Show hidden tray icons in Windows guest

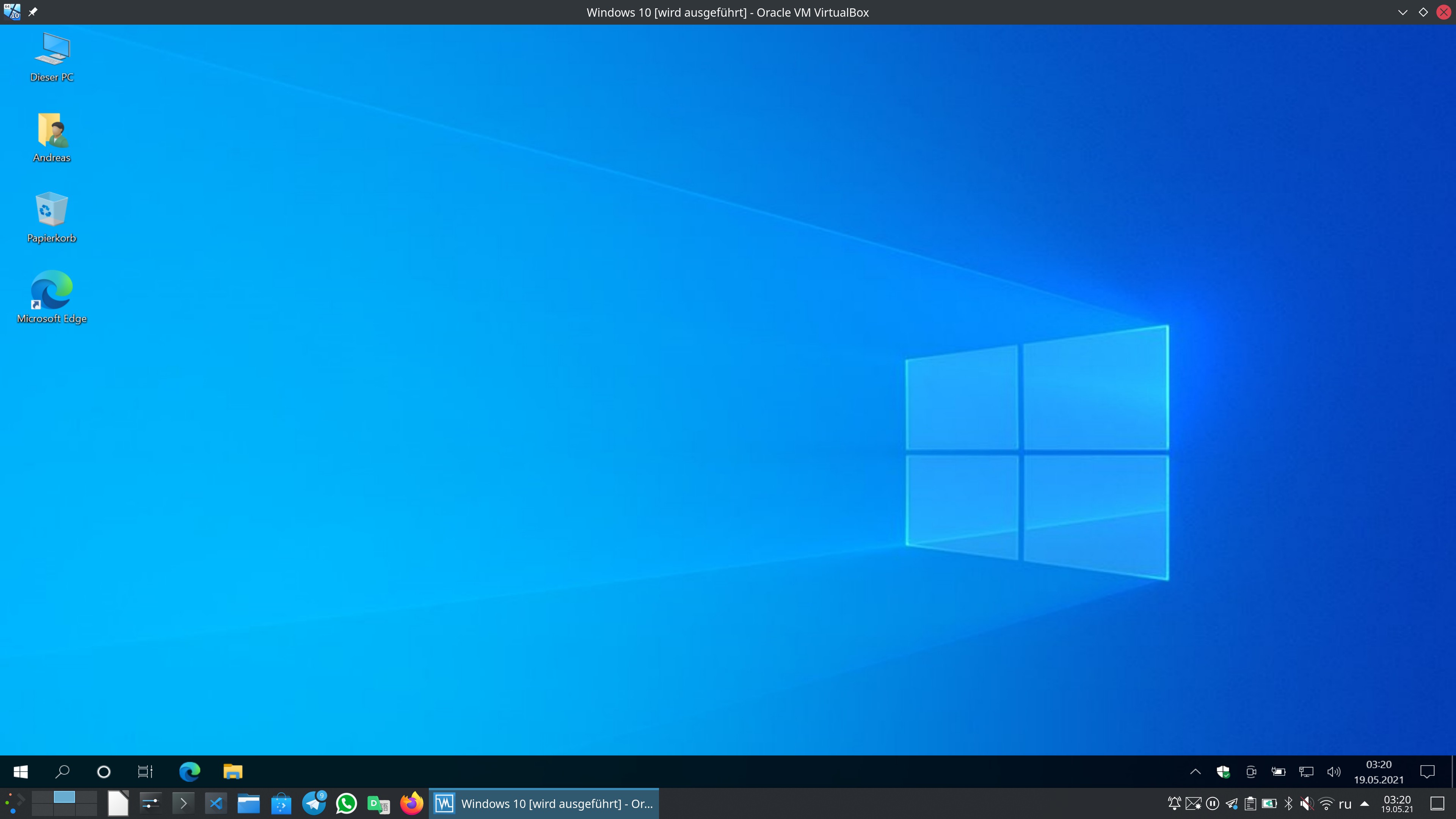pyautogui.click(x=1196, y=772)
